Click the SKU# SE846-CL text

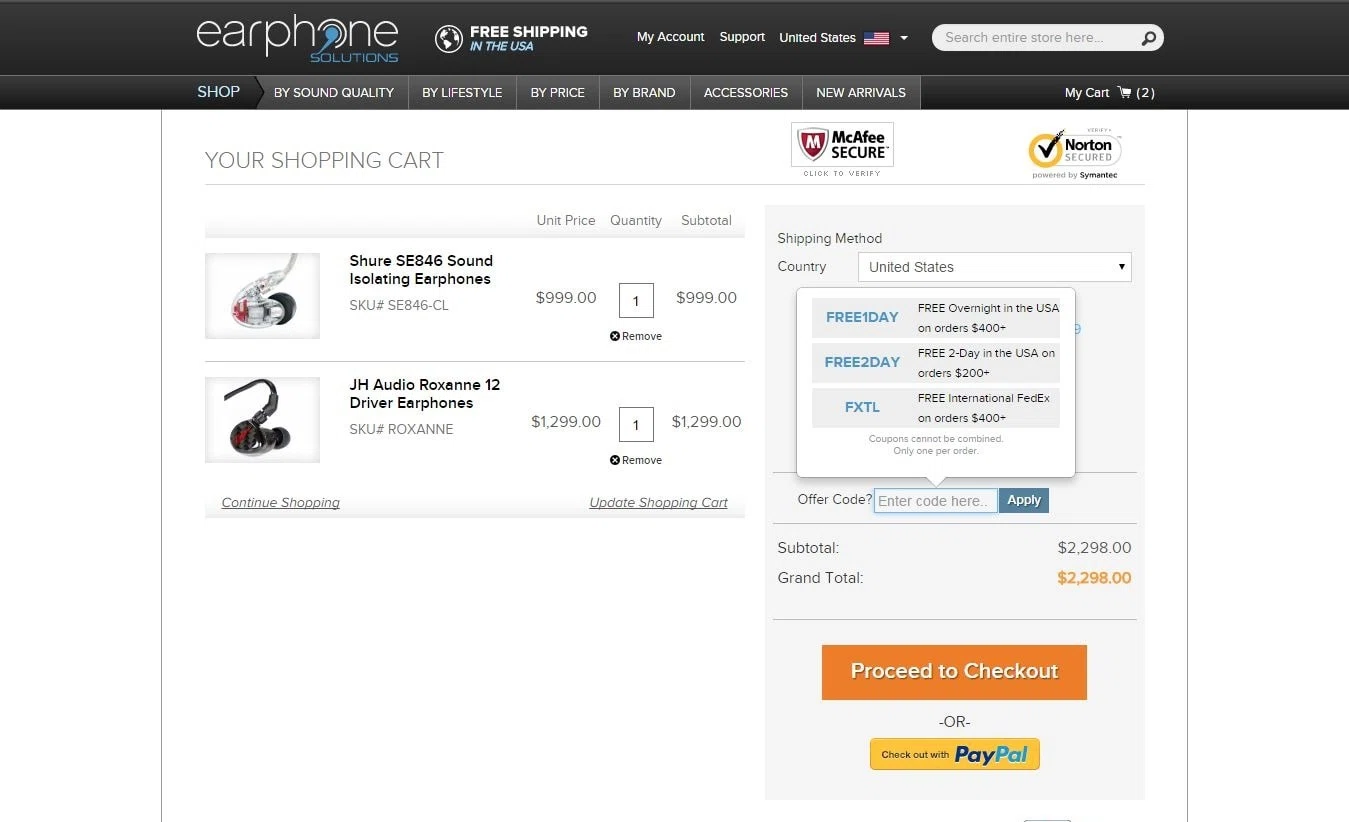click(x=399, y=305)
